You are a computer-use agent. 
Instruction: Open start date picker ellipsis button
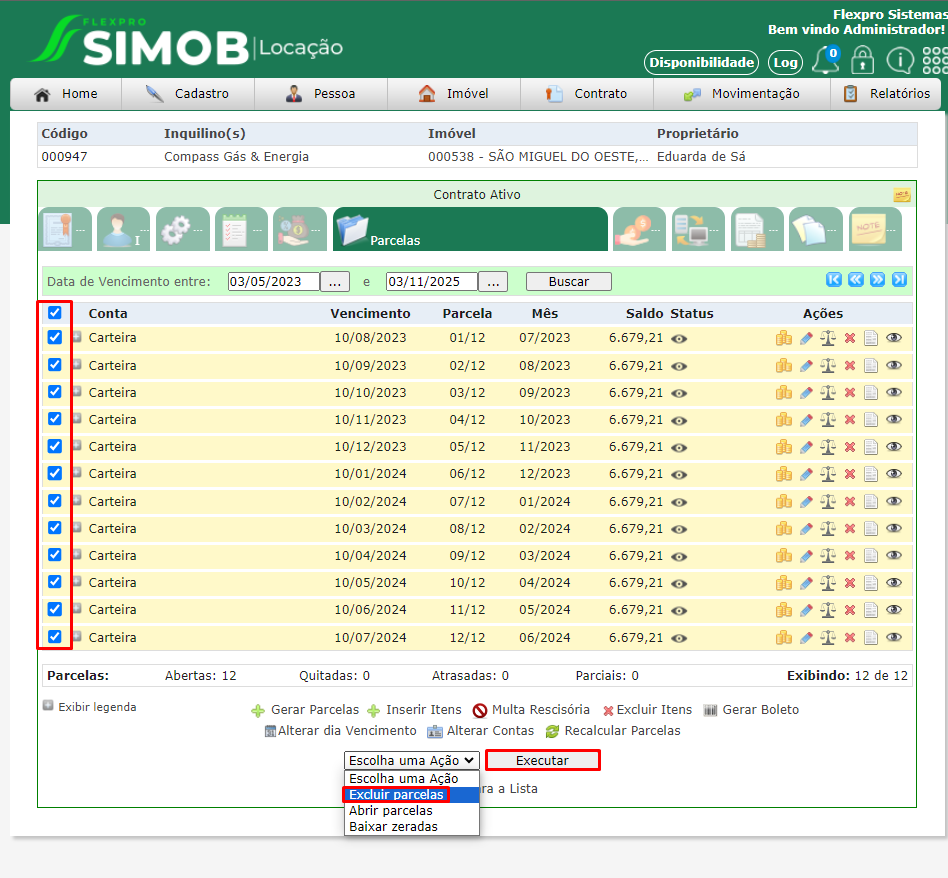click(334, 282)
